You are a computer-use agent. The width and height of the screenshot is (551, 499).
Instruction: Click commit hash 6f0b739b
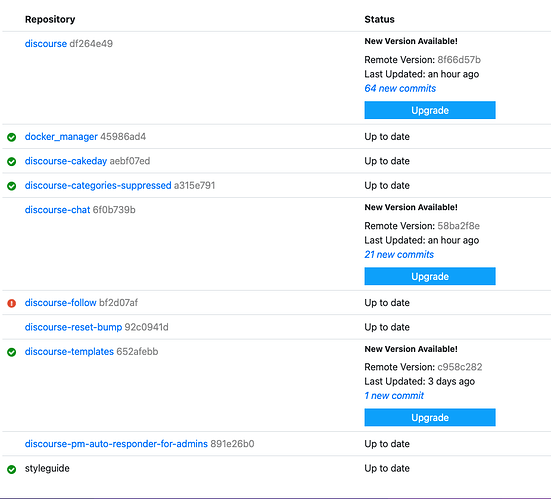pyautogui.click(x=114, y=210)
